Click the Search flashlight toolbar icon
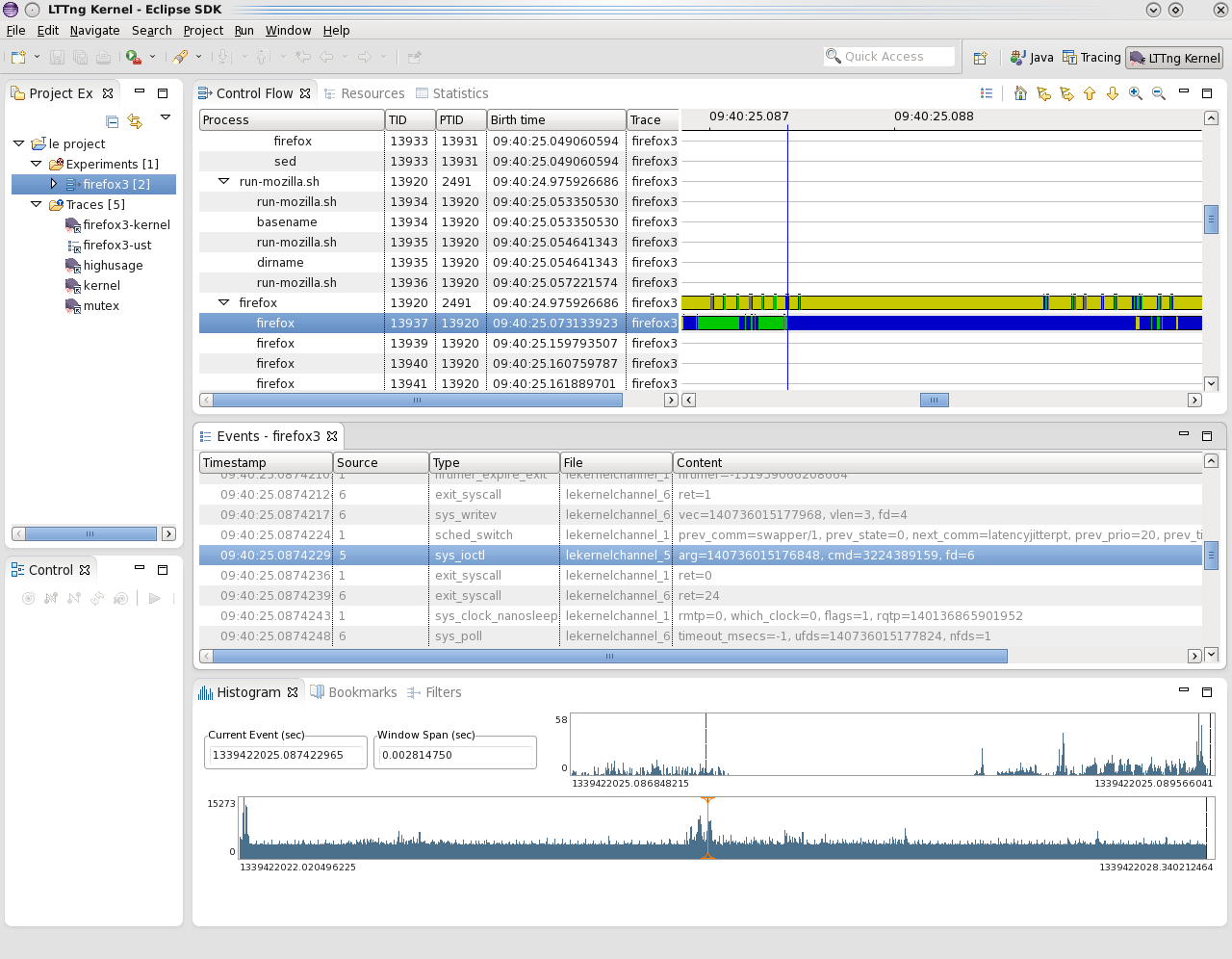 click(180, 58)
